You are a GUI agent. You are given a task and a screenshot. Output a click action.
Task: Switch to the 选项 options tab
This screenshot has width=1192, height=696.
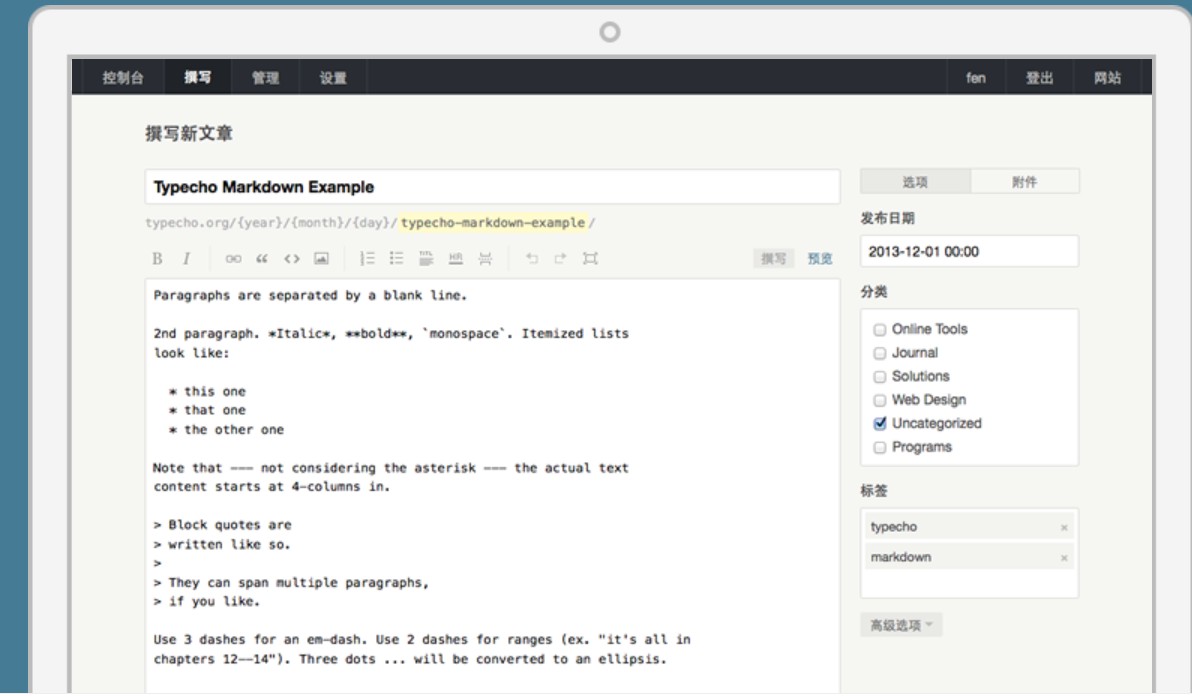[x=915, y=182]
